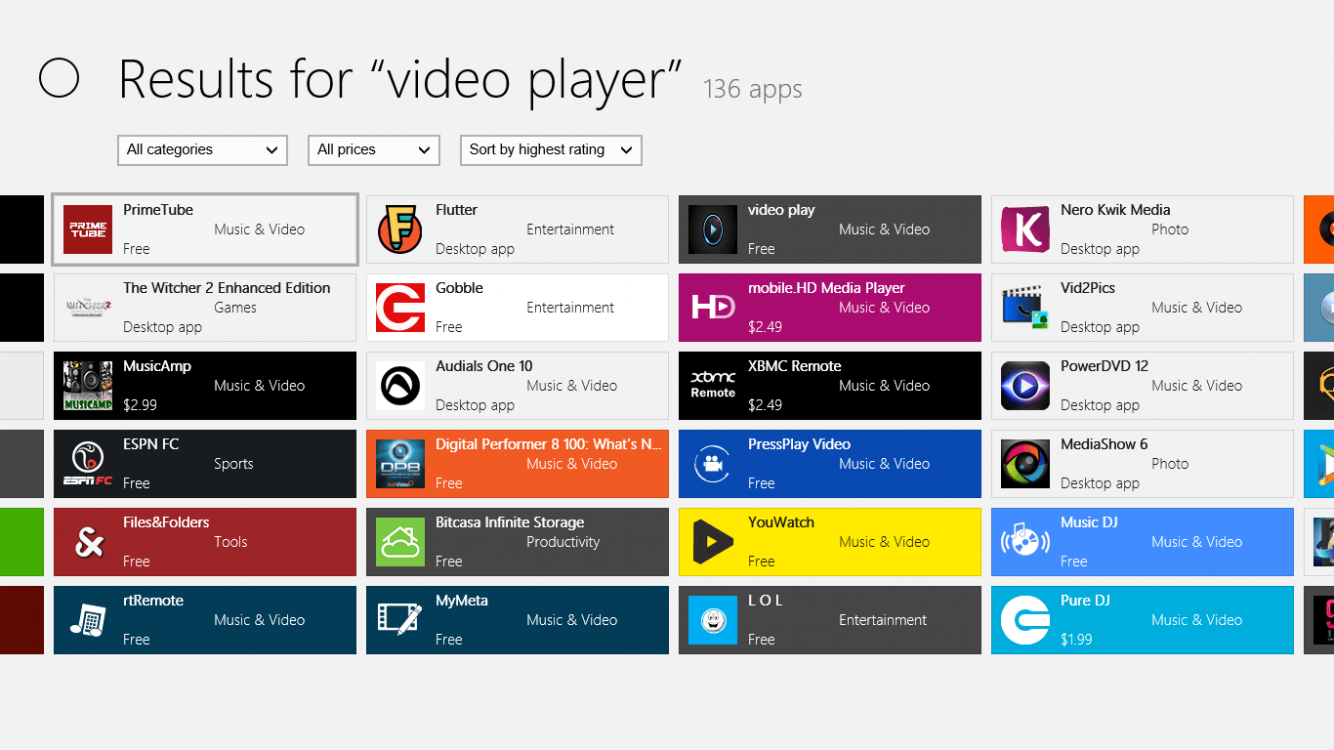Click the Gobble red G icon
This screenshot has width=1334, height=750.
pos(400,308)
